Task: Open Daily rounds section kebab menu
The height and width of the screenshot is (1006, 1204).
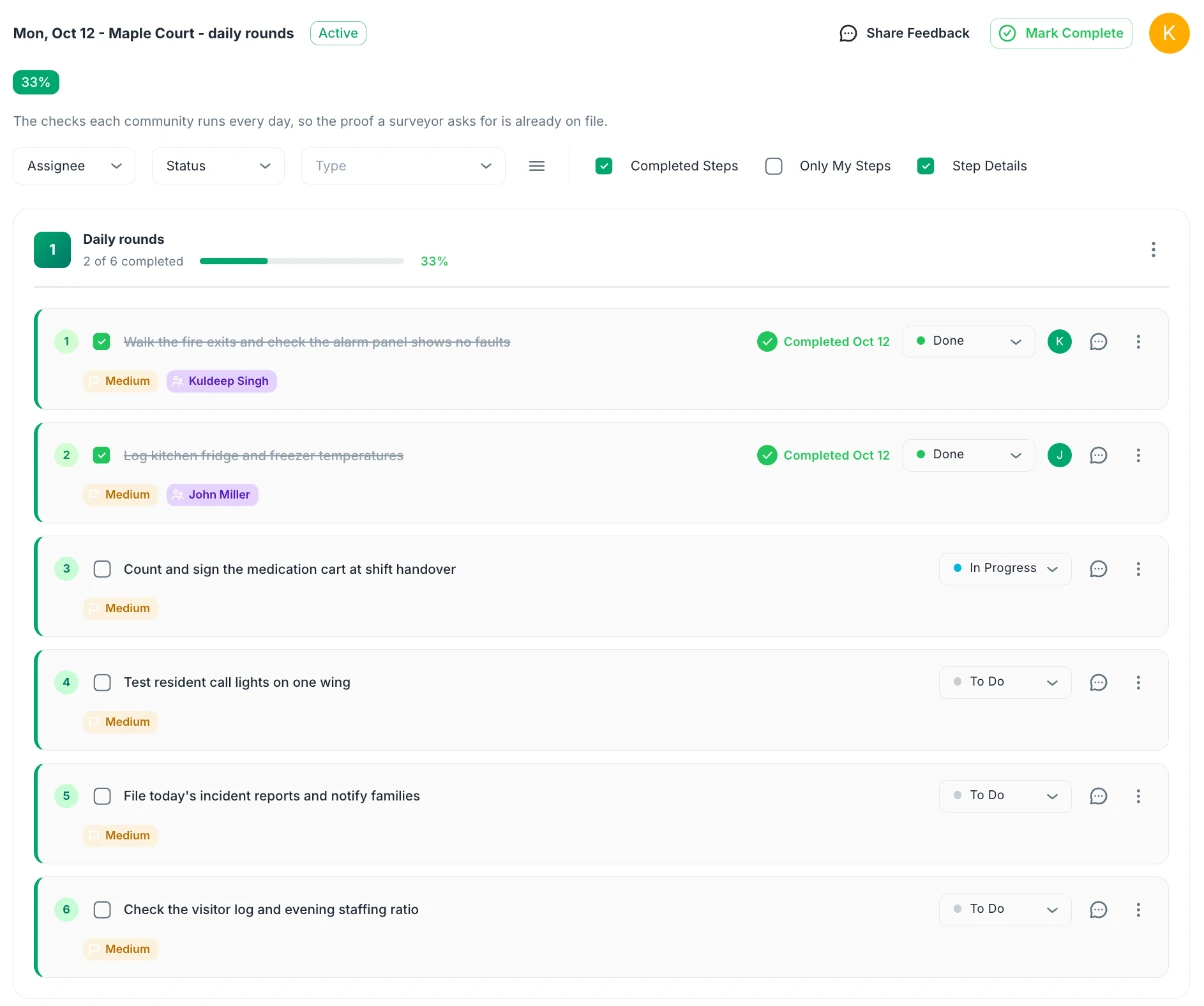Action: click(x=1153, y=250)
